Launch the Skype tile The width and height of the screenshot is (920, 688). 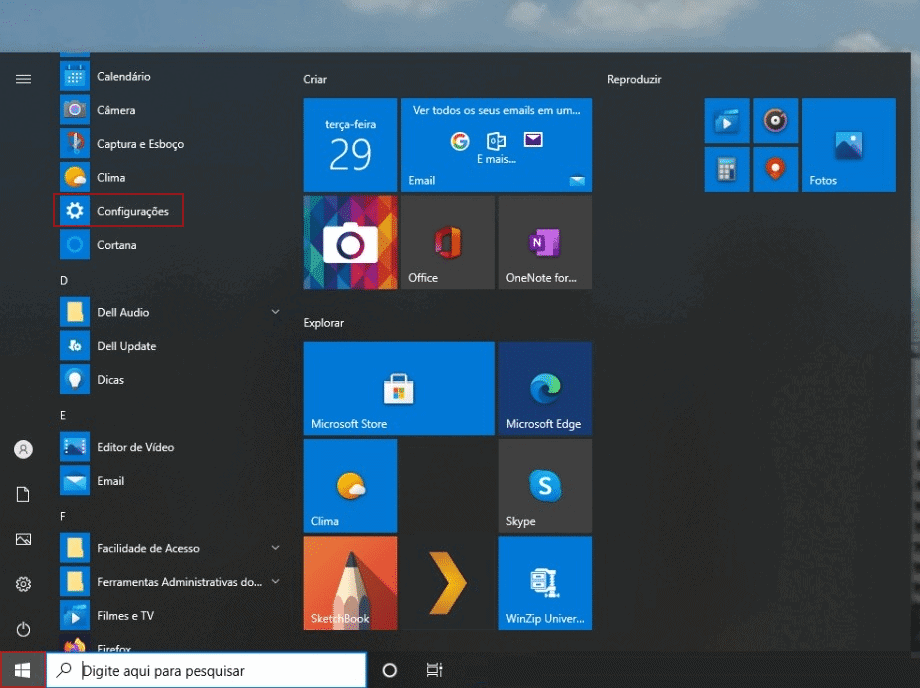pos(545,486)
